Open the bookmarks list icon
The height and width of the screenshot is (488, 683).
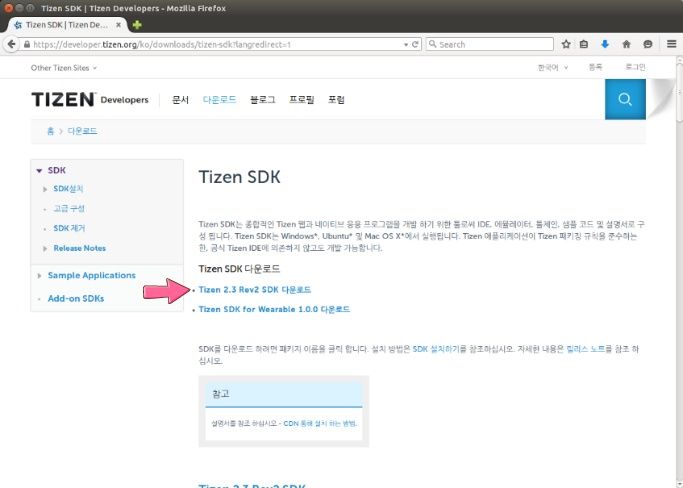584,44
